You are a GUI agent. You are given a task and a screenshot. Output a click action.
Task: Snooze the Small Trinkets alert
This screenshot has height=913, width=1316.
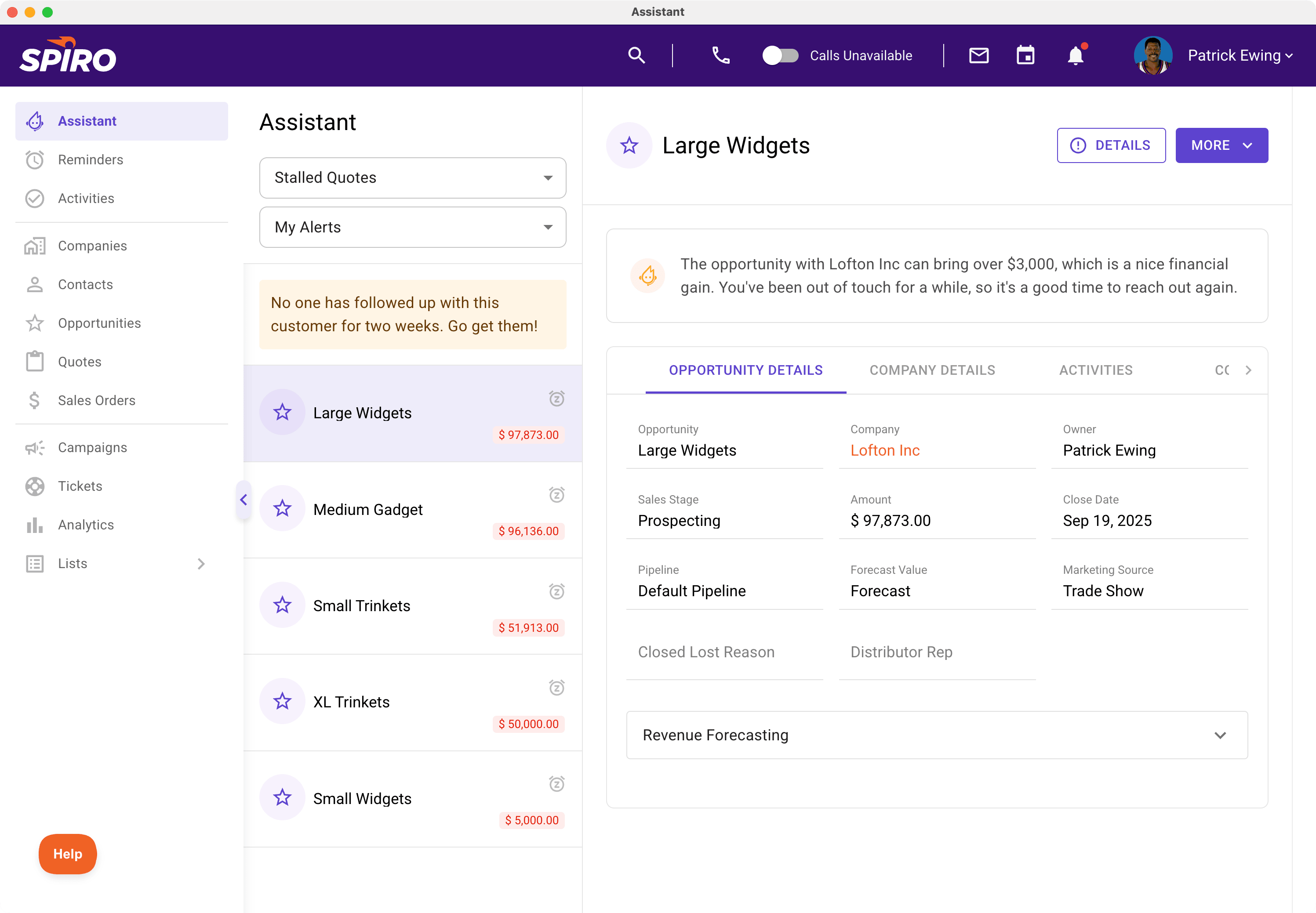click(557, 591)
